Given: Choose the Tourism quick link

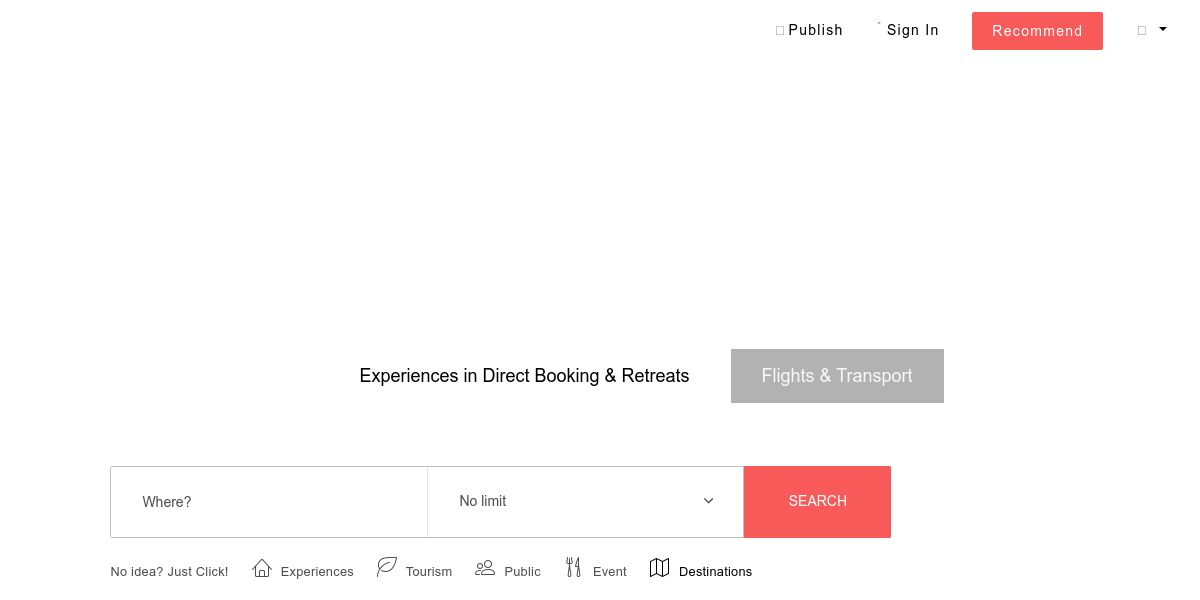Looking at the screenshot, I should click(x=428, y=572).
